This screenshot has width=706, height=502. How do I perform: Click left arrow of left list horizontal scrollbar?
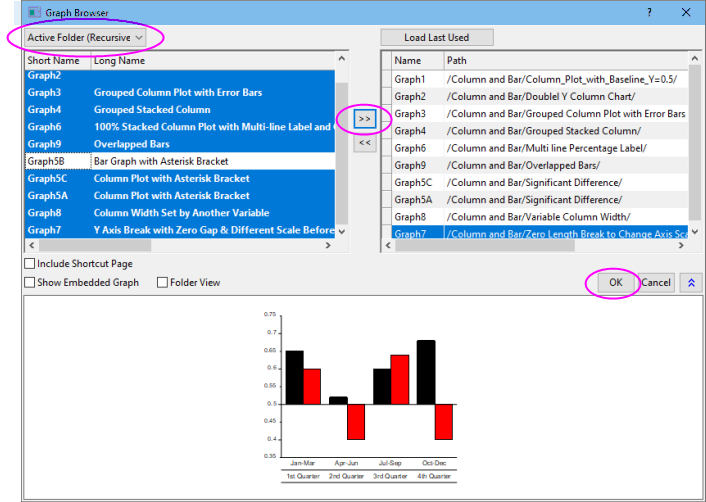[31, 245]
